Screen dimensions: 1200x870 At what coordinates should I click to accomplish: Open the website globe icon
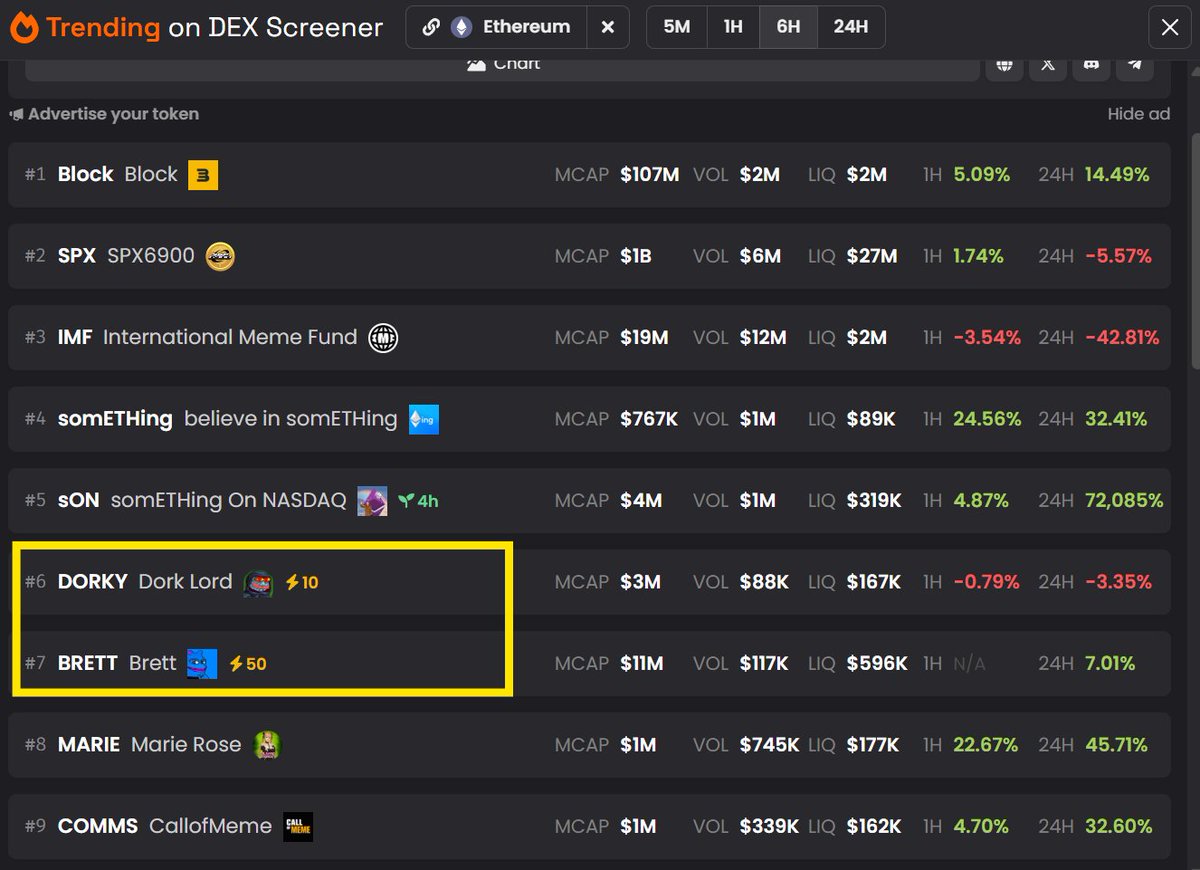[x=1004, y=66]
